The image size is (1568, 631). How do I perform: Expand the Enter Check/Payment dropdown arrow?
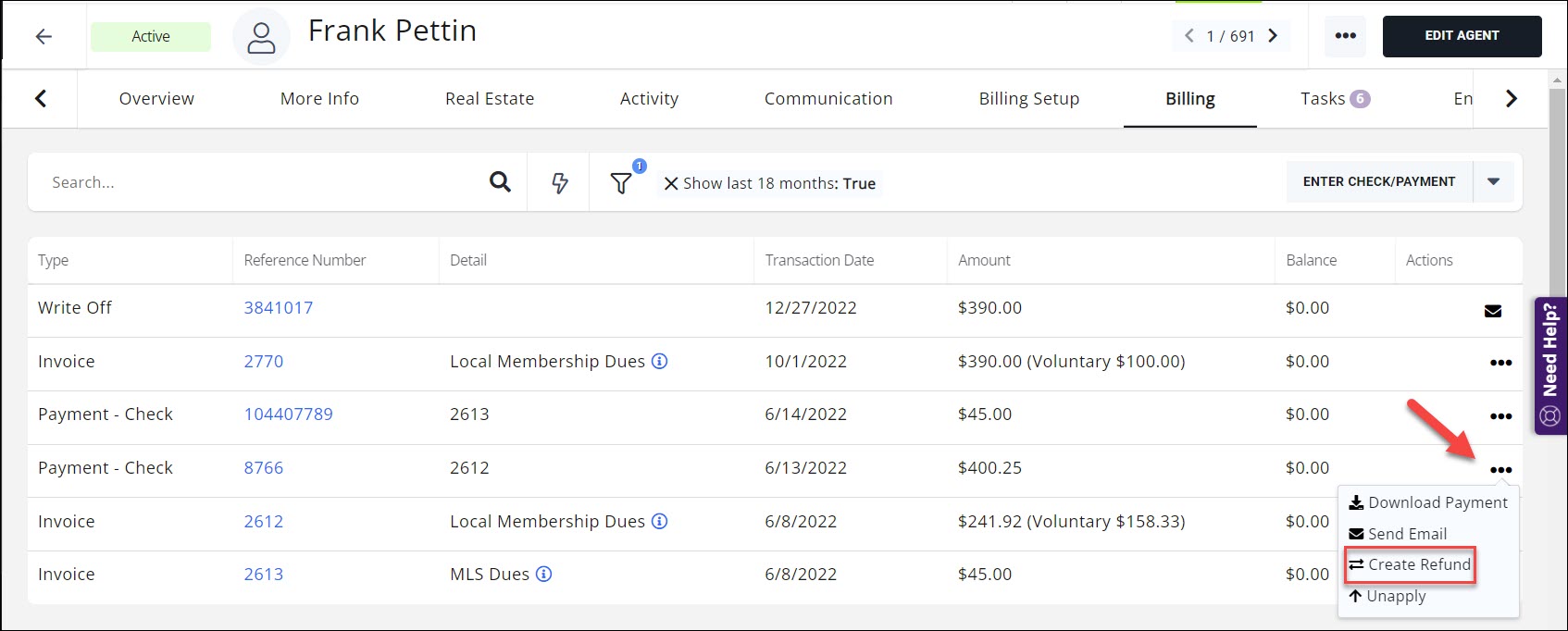[1493, 182]
